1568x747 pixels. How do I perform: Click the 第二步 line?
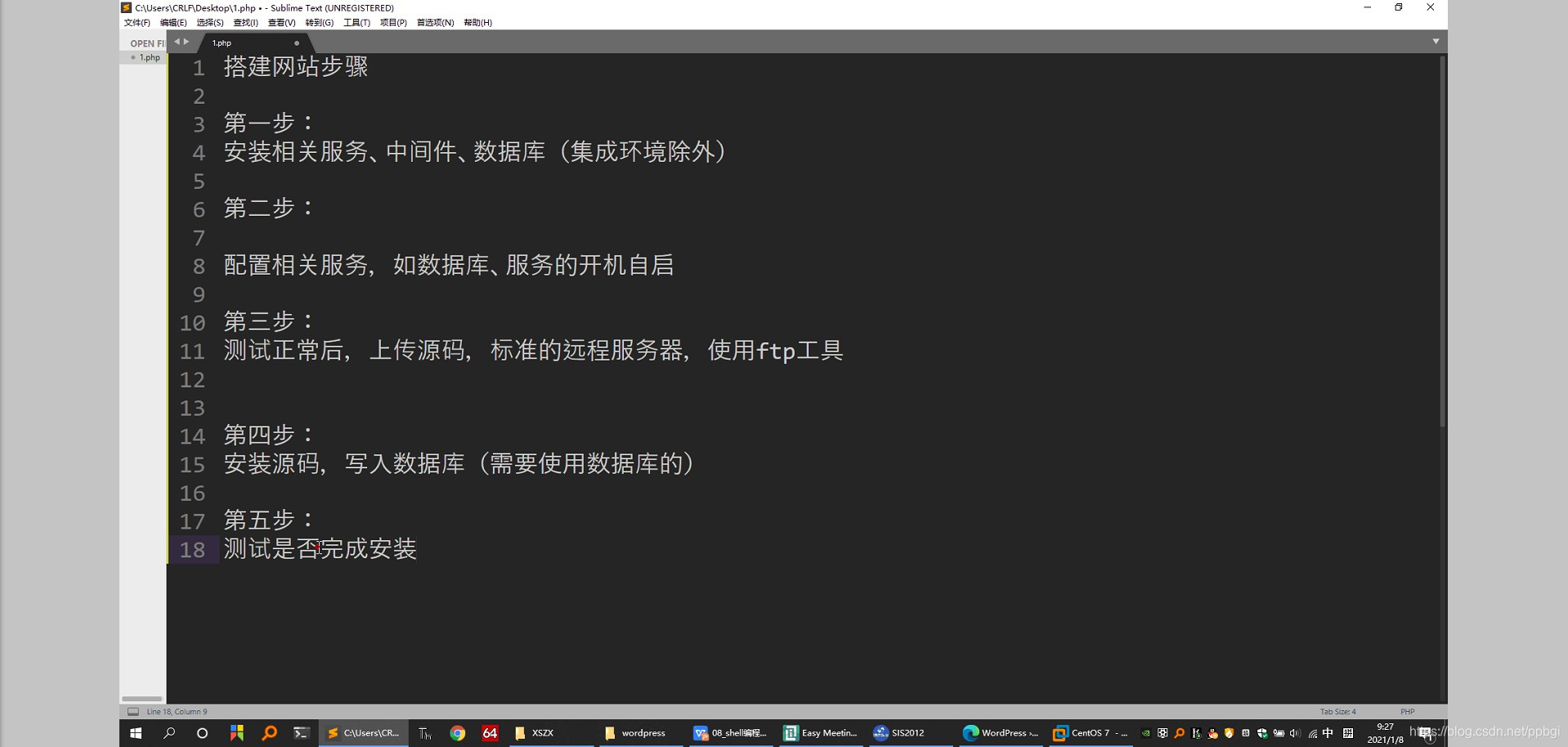tap(269, 208)
